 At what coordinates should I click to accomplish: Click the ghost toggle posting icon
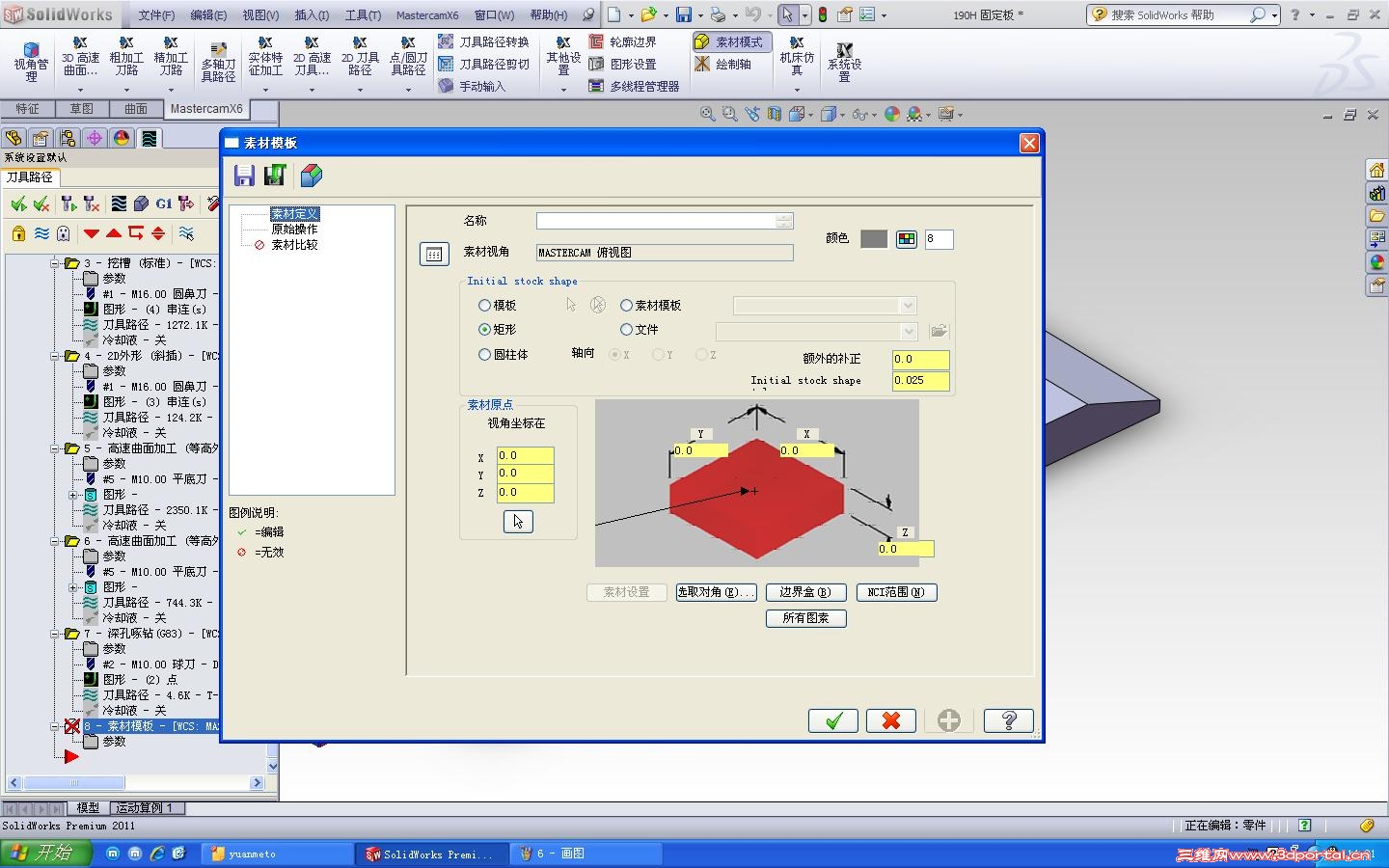pyautogui.click(x=64, y=233)
